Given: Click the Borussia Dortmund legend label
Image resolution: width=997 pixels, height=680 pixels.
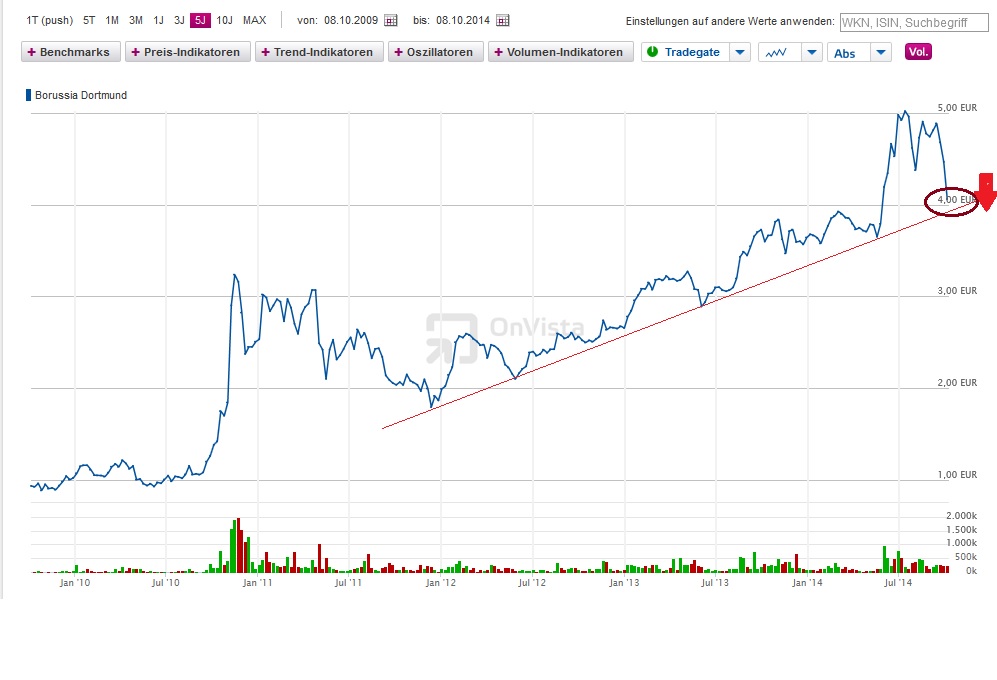Looking at the screenshot, I should point(81,95).
